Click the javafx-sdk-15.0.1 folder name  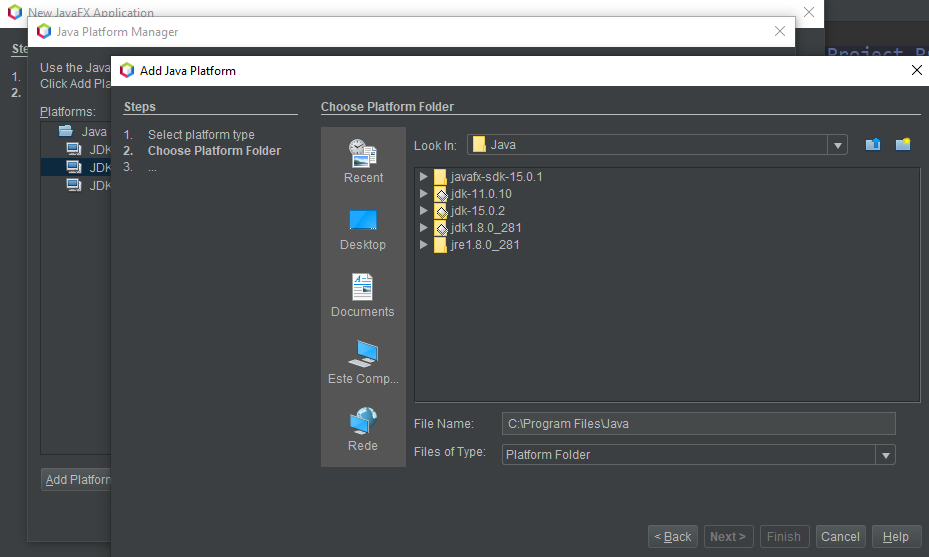coord(496,177)
